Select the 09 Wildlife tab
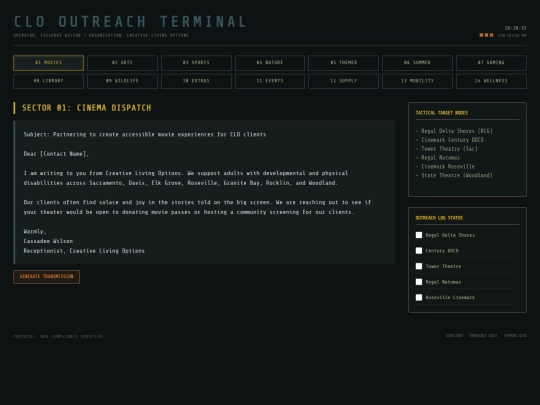 pyautogui.click(x=122, y=81)
